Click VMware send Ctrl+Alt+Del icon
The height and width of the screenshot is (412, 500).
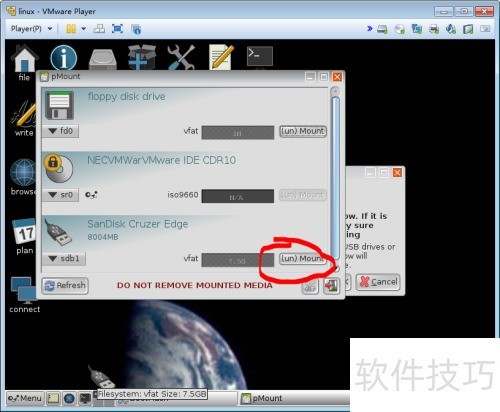[x=99, y=29]
